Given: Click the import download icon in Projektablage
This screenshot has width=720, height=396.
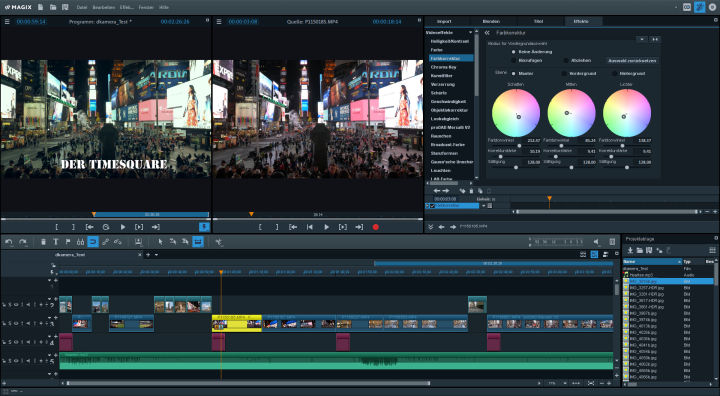Looking at the screenshot, I should [x=630, y=250].
